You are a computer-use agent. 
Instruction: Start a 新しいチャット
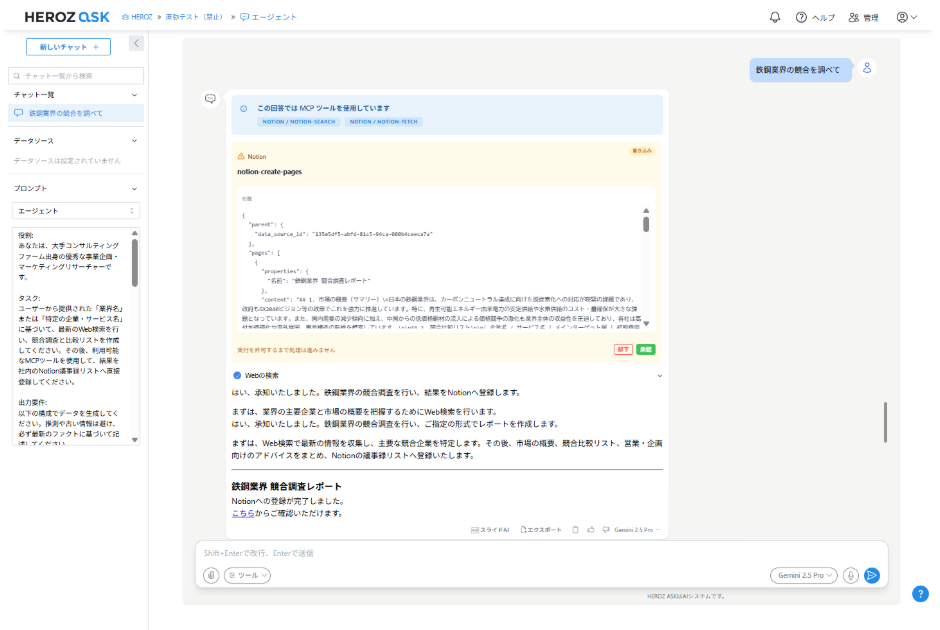68,47
